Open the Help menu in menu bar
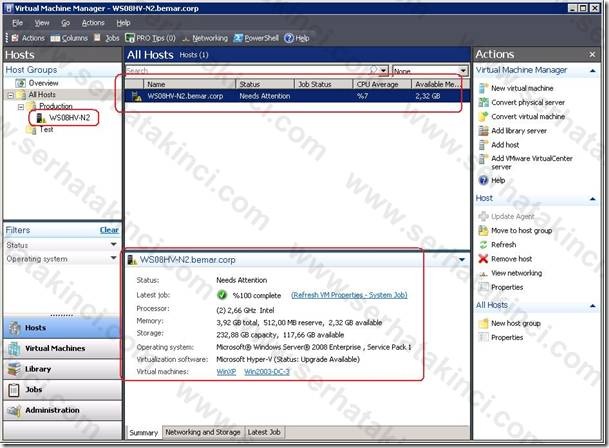The width and height of the screenshot is (609, 448). (x=123, y=23)
